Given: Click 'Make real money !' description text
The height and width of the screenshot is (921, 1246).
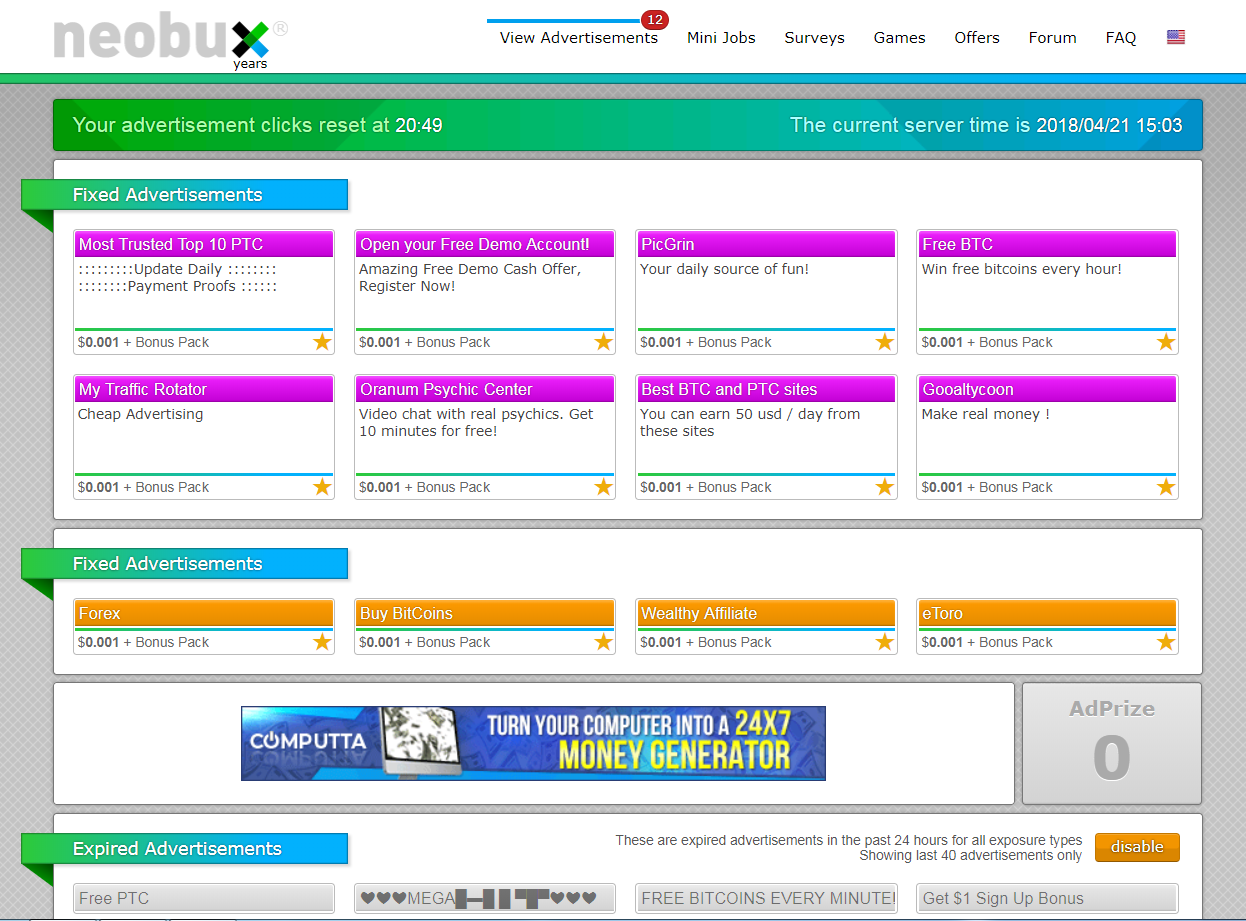Looking at the screenshot, I should click(x=985, y=414).
